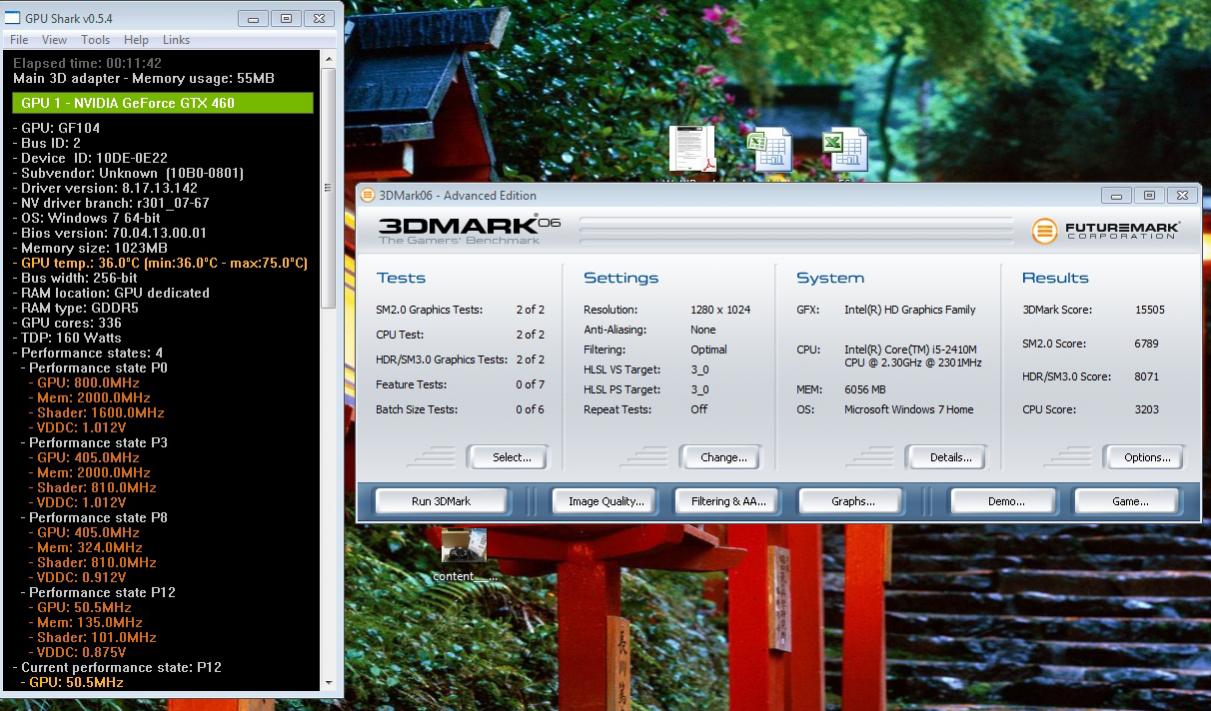Select the GPU 1 - NVIDIA GeForce GTX 460 bar
1211x711 pixels.
click(x=163, y=103)
